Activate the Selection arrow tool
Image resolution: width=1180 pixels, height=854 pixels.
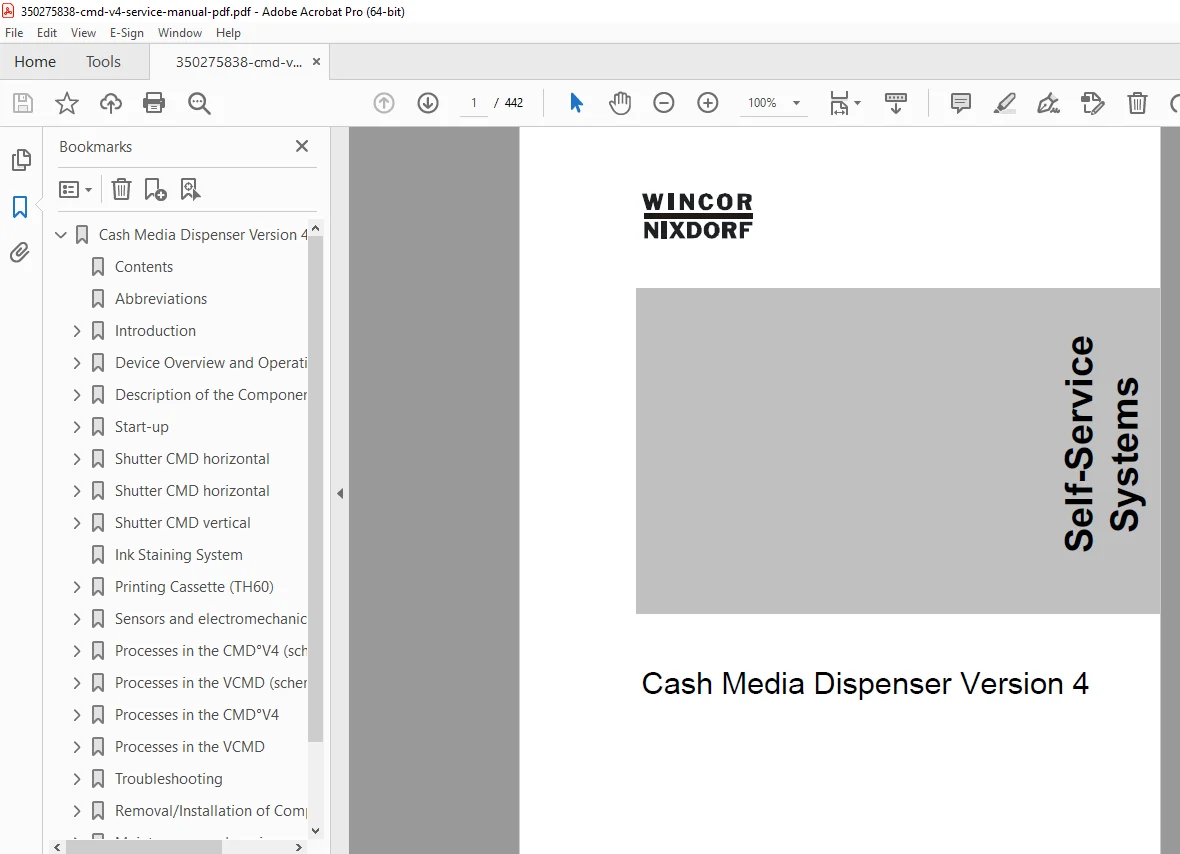576,103
